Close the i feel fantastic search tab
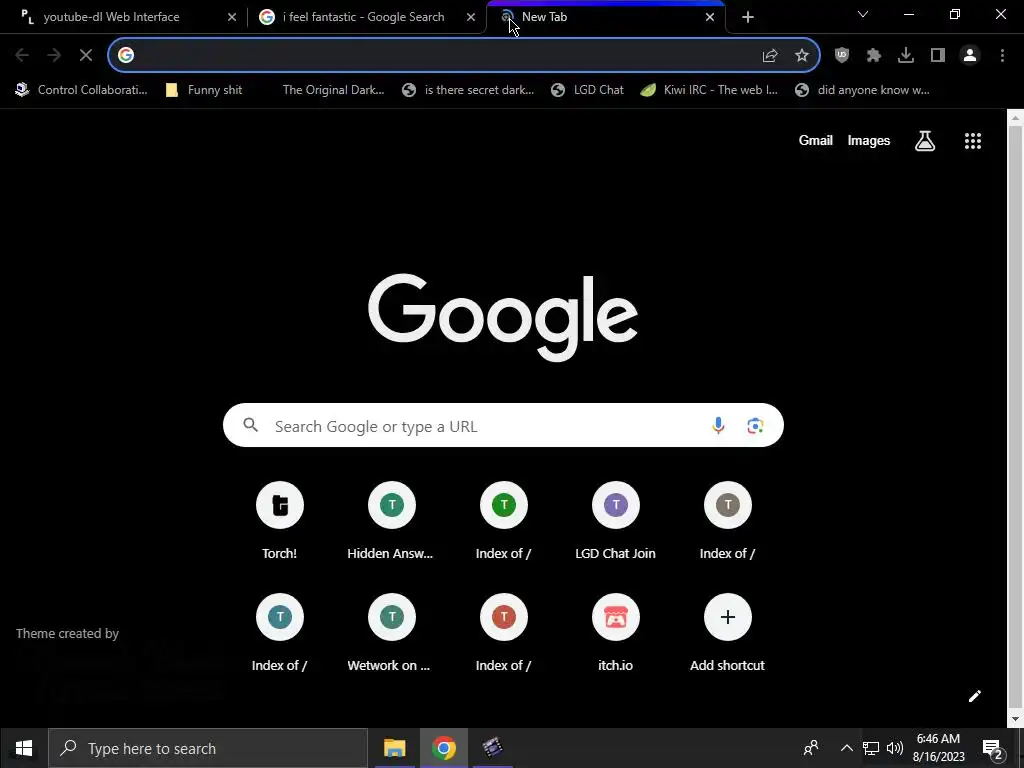1024x768 pixels. [471, 18]
